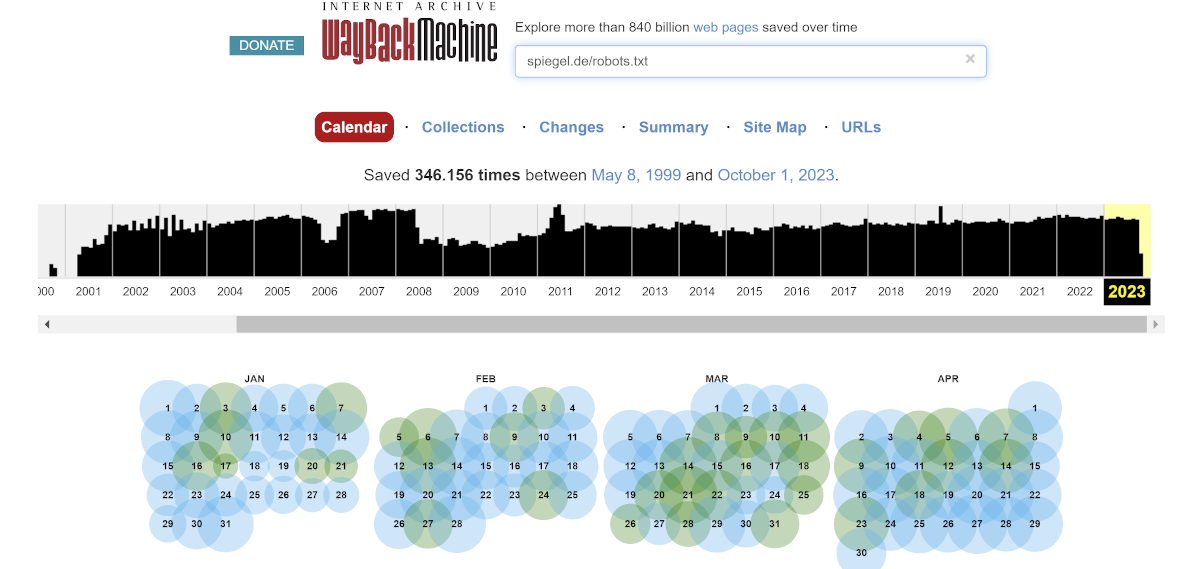
Task: Switch to the Collections tab
Action: point(463,127)
